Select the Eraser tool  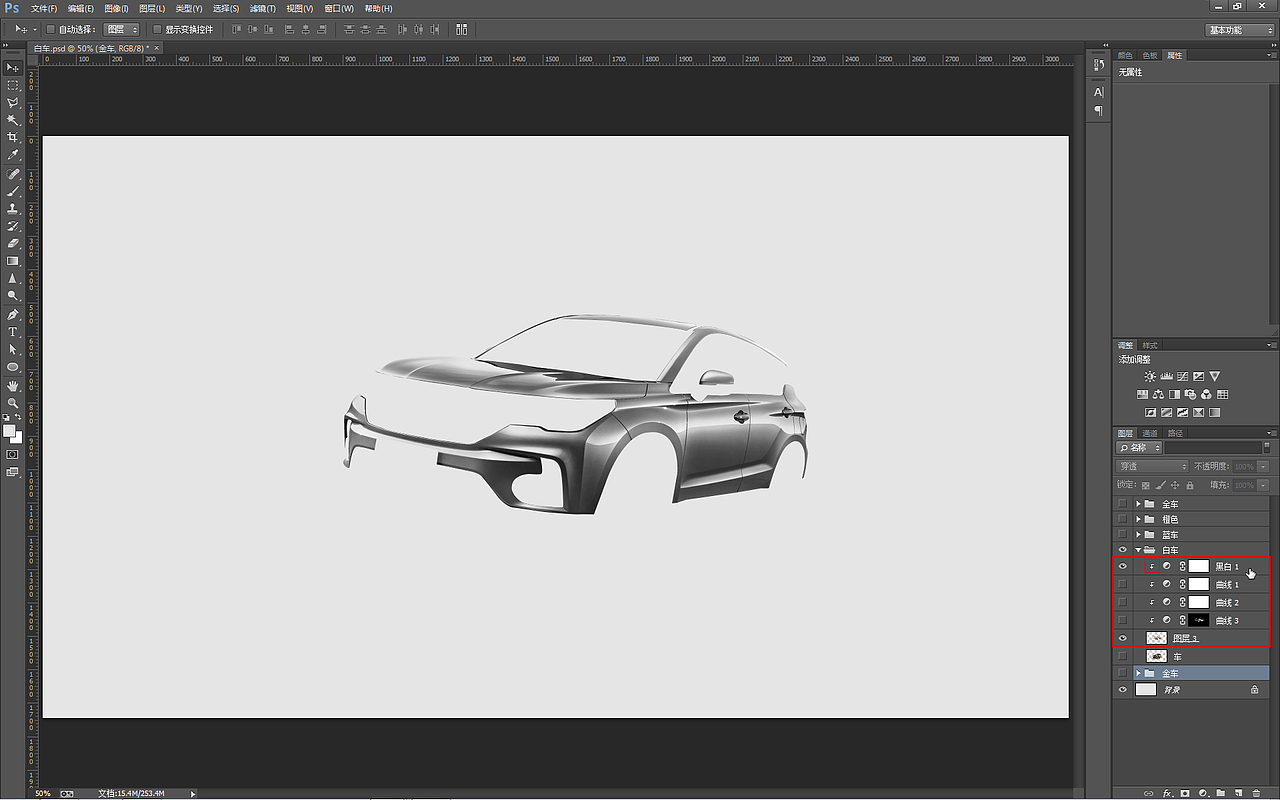[x=13, y=243]
